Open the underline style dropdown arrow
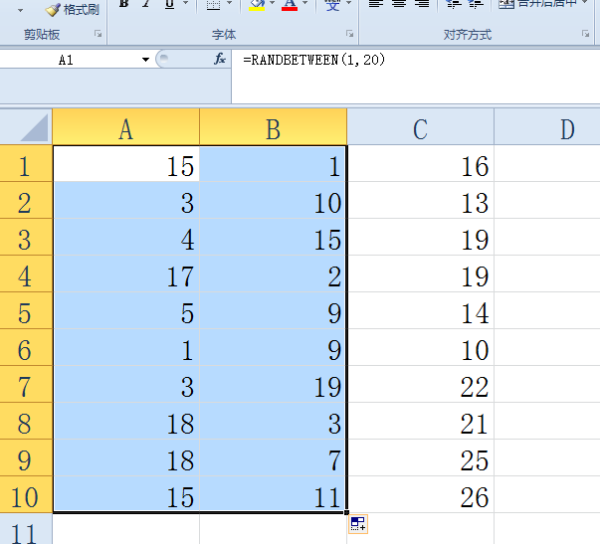 pyautogui.click(x=186, y=5)
